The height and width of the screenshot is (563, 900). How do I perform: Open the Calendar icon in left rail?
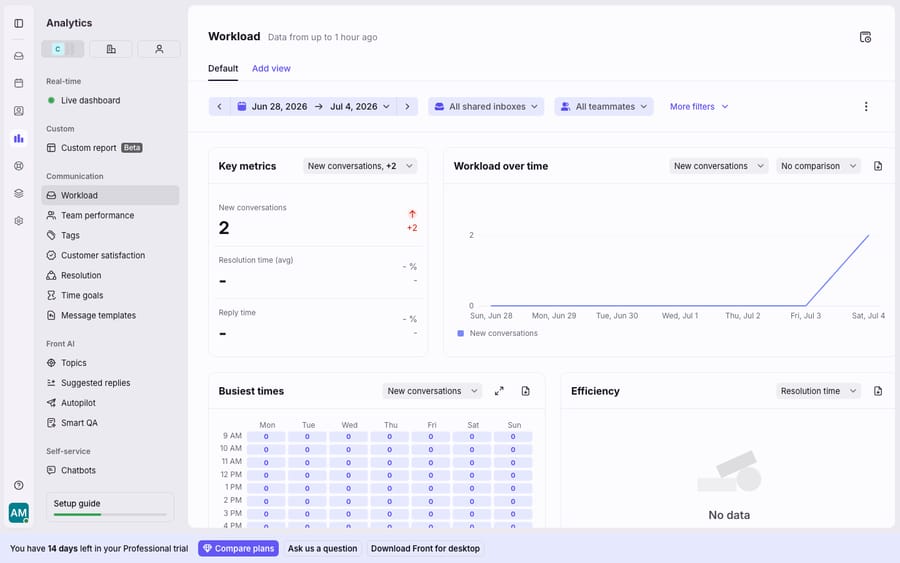pyautogui.click(x=18, y=83)
